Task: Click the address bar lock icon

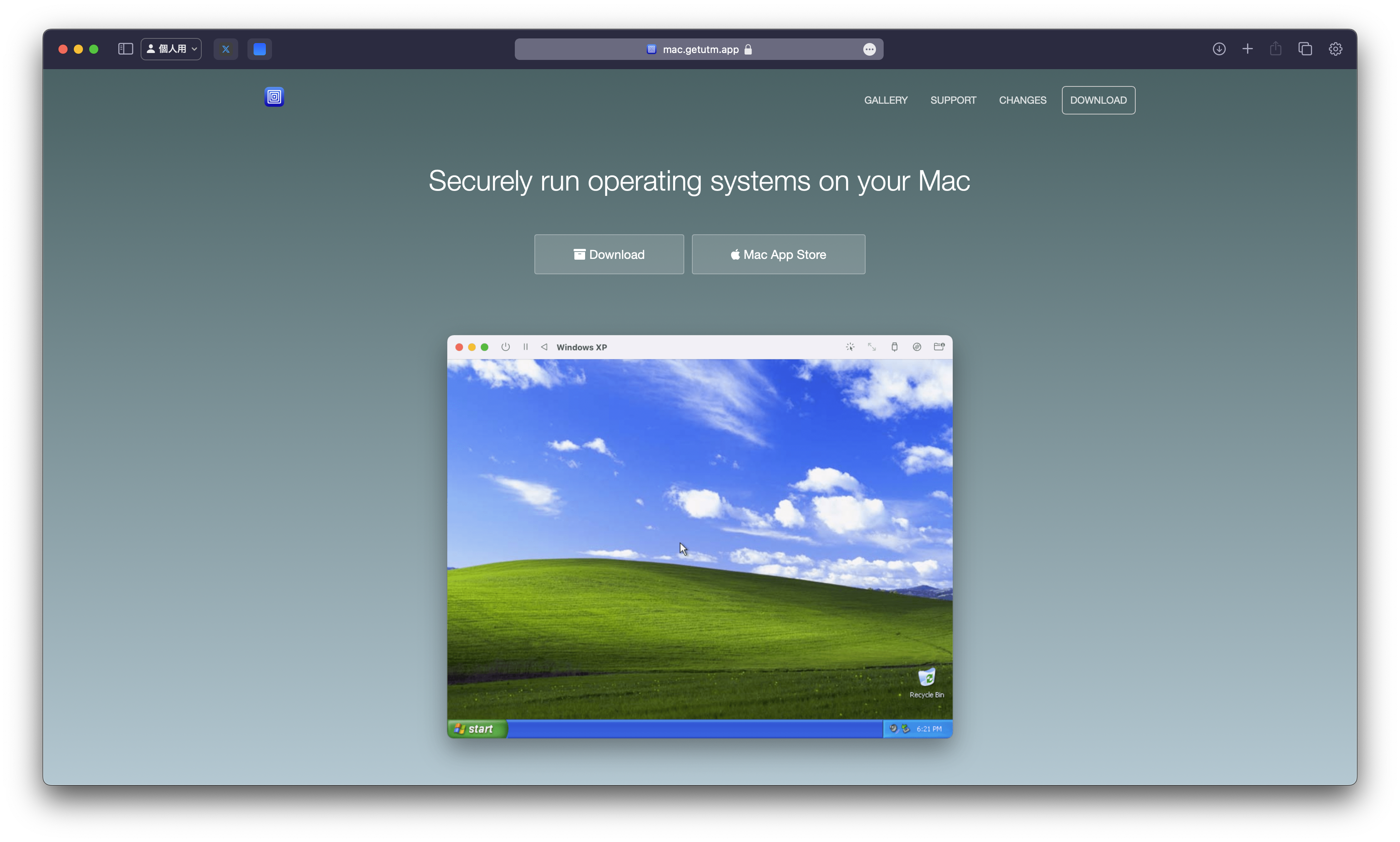Action: point(748,50)
